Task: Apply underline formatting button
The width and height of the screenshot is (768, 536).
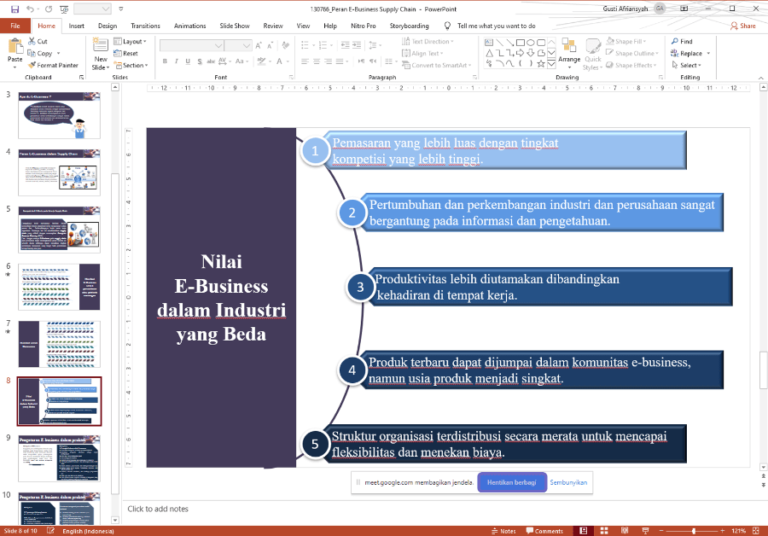Action: pyautogui.click(x=188, y=61)
